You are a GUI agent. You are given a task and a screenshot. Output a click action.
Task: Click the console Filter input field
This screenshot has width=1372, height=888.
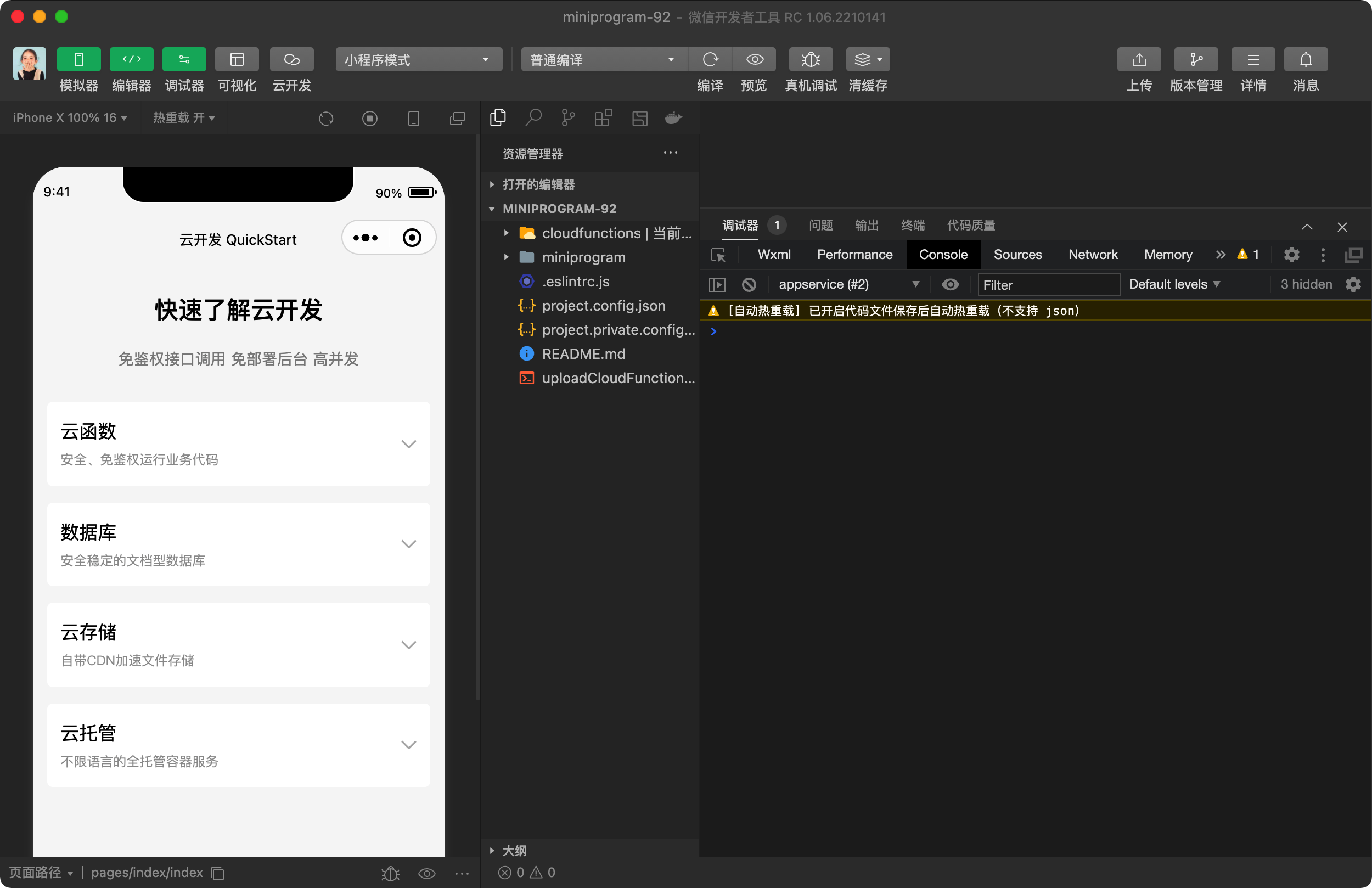(1048, 285)
